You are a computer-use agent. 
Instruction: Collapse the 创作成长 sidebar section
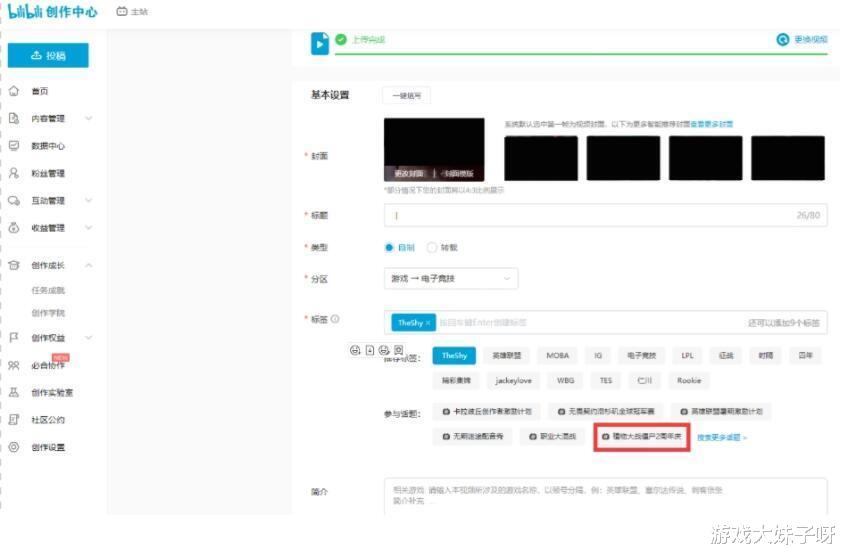(89, 265)
